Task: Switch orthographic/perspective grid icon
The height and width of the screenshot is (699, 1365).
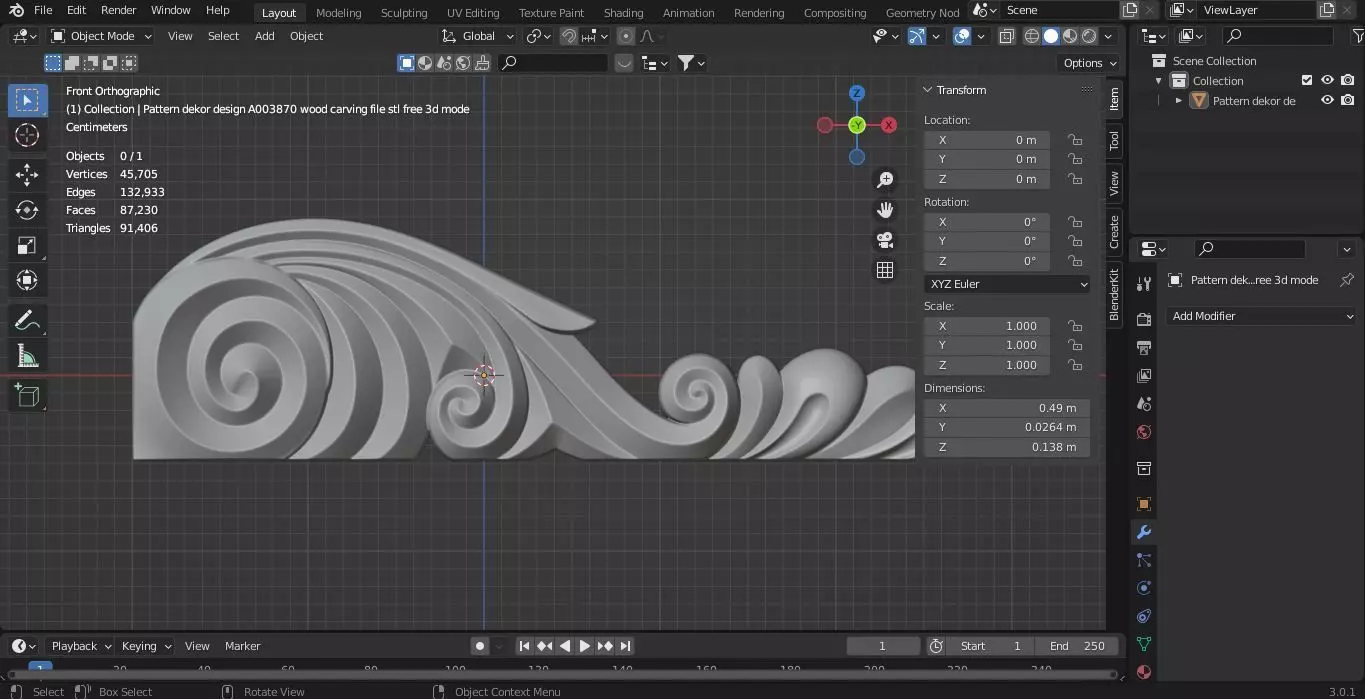Action: (x=885, y=270)
